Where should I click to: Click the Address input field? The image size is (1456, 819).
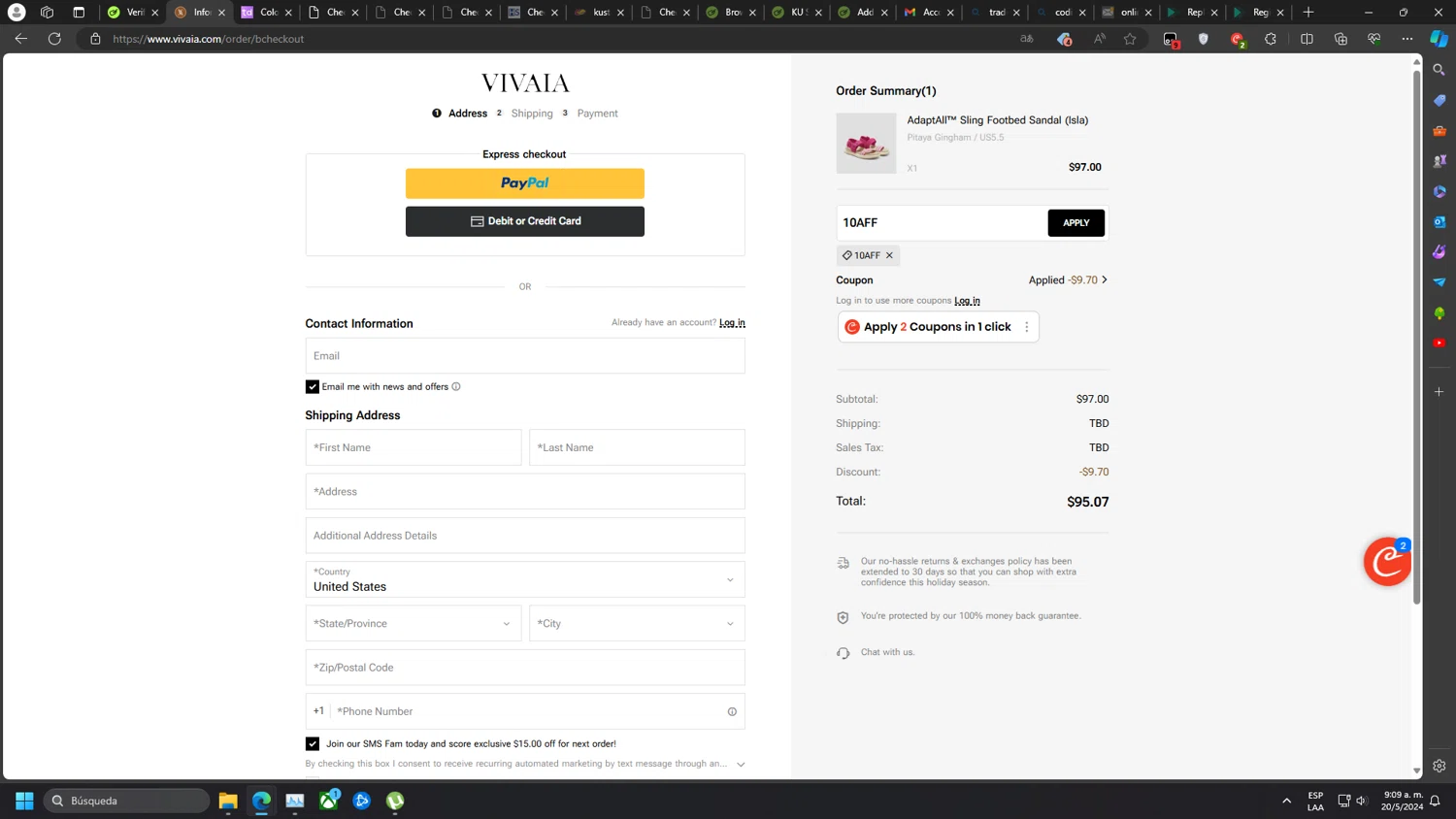[524, 491]
